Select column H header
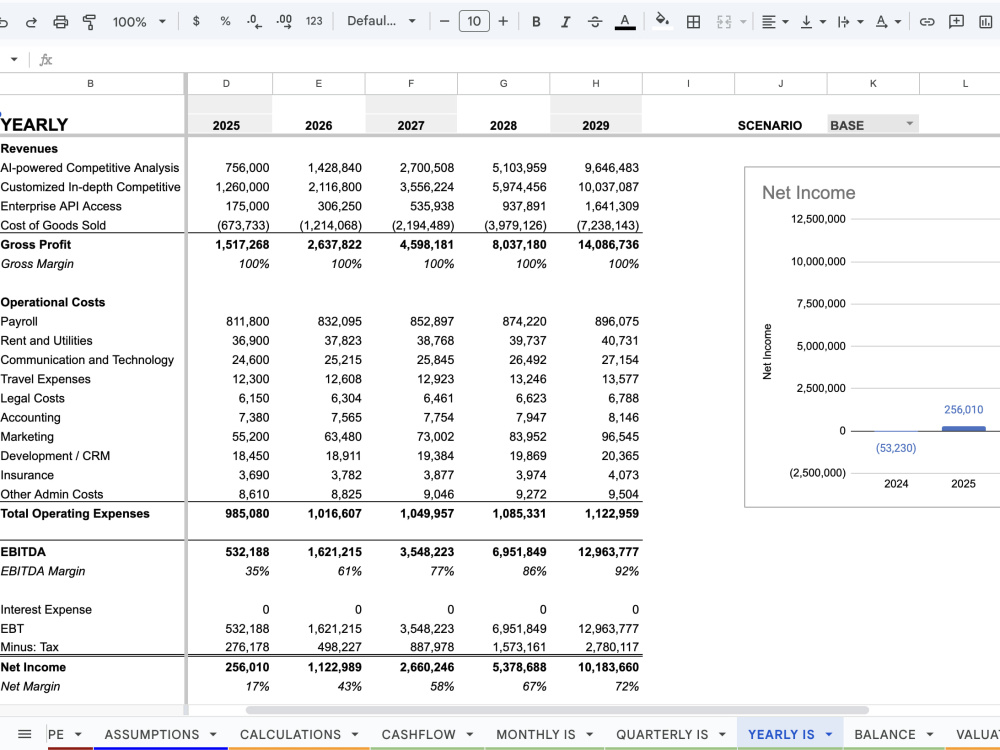 coord(596,84)
